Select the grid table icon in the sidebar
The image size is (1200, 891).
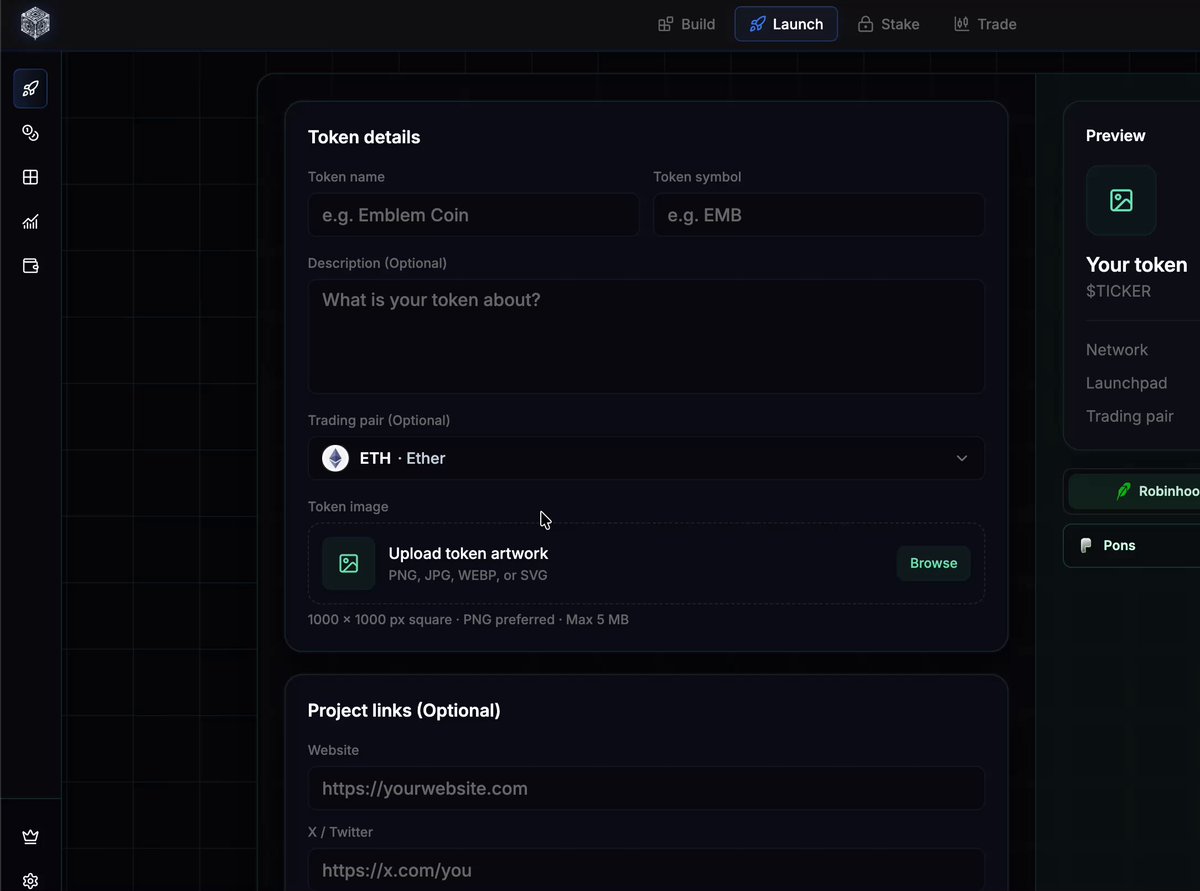[x=30, y=177]
